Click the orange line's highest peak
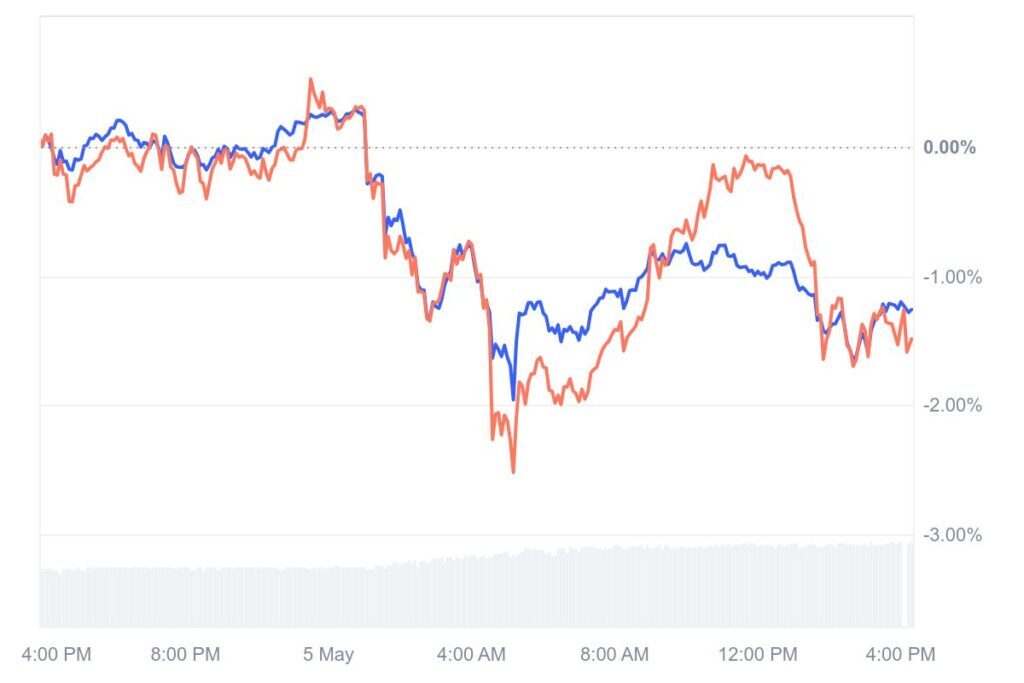 pos(311,79)
